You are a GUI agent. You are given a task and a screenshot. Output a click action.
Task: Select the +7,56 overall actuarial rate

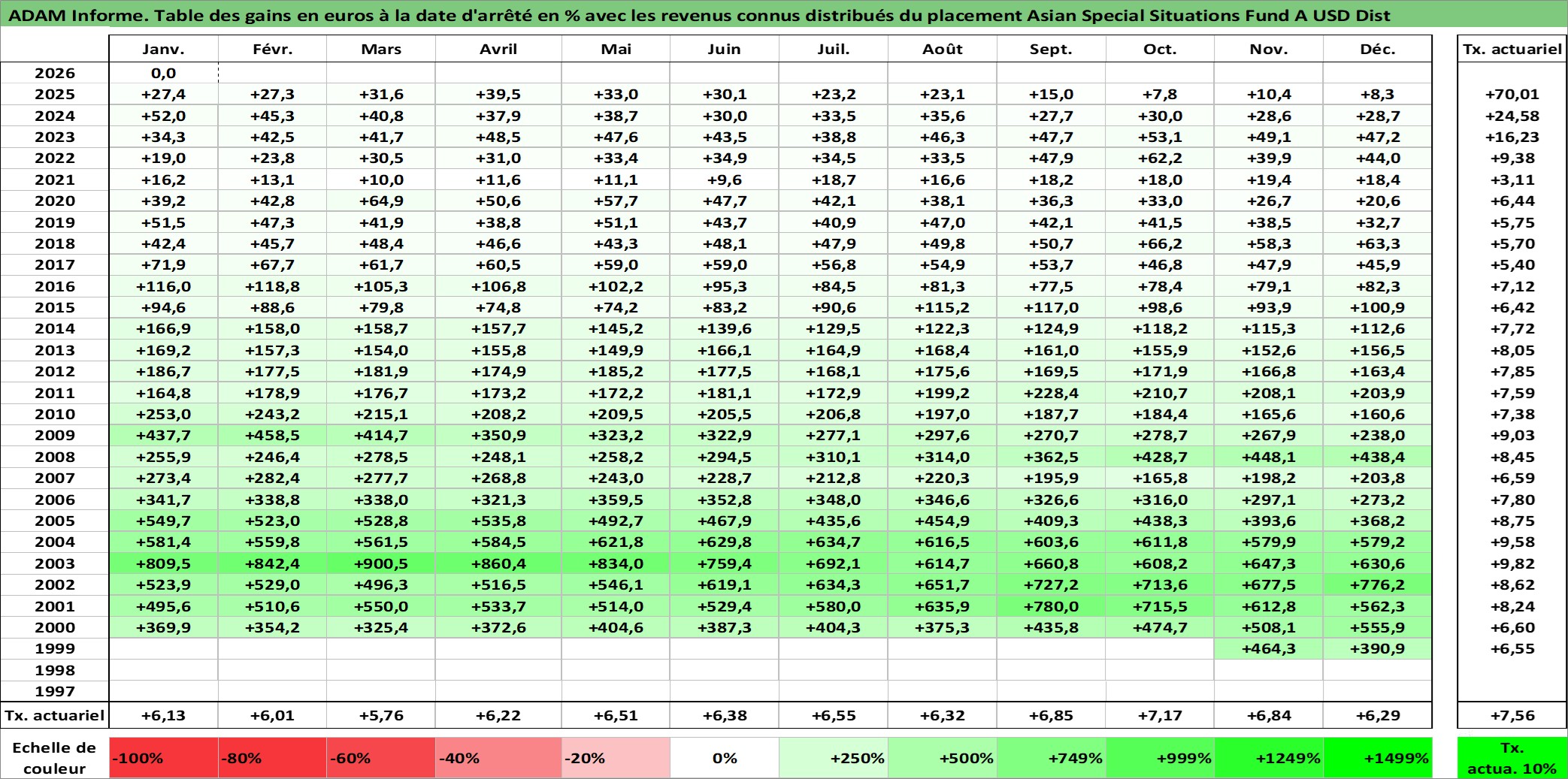click(1512, 715)
